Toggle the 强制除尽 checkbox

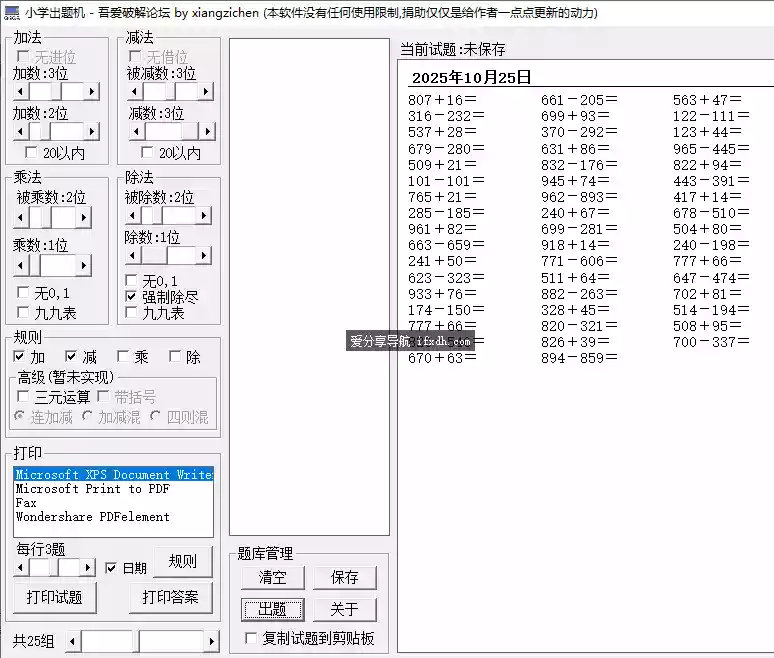pos(132,297)
